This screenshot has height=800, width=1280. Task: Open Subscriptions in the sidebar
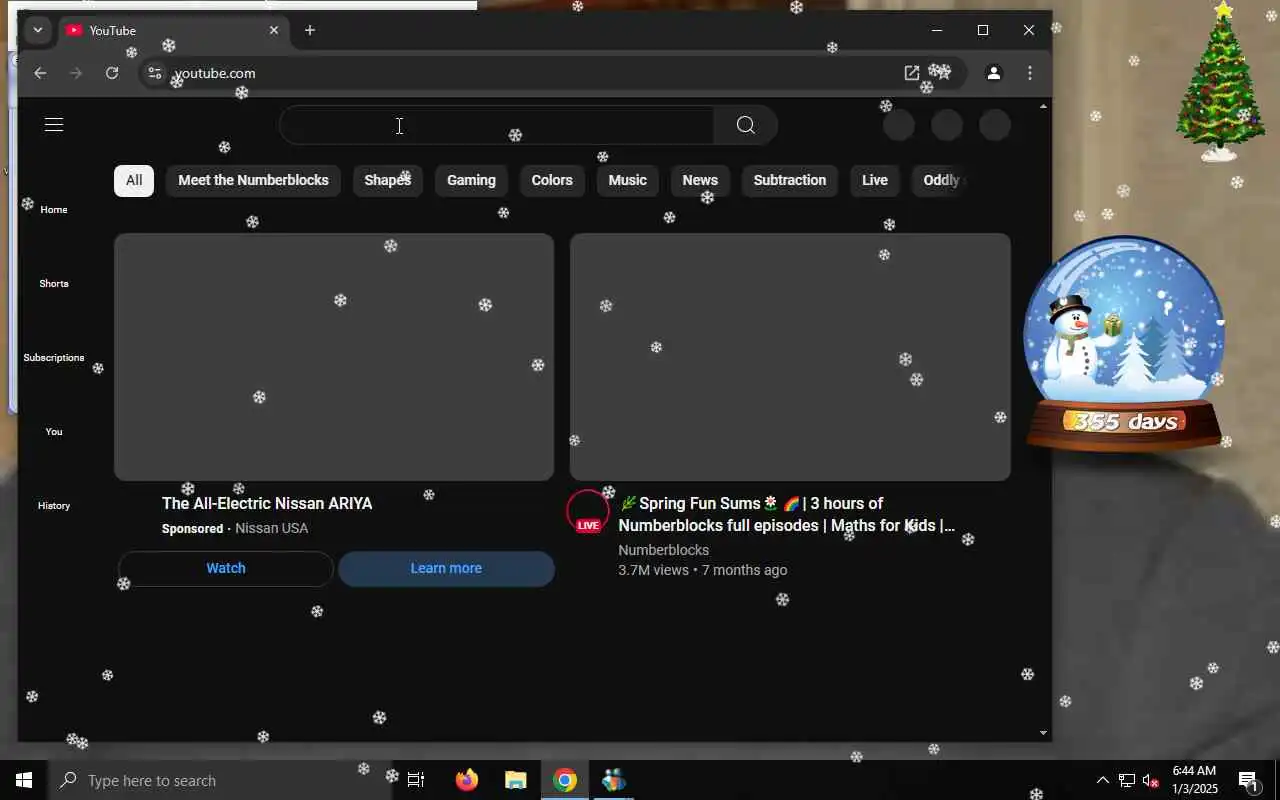(54, 357)
